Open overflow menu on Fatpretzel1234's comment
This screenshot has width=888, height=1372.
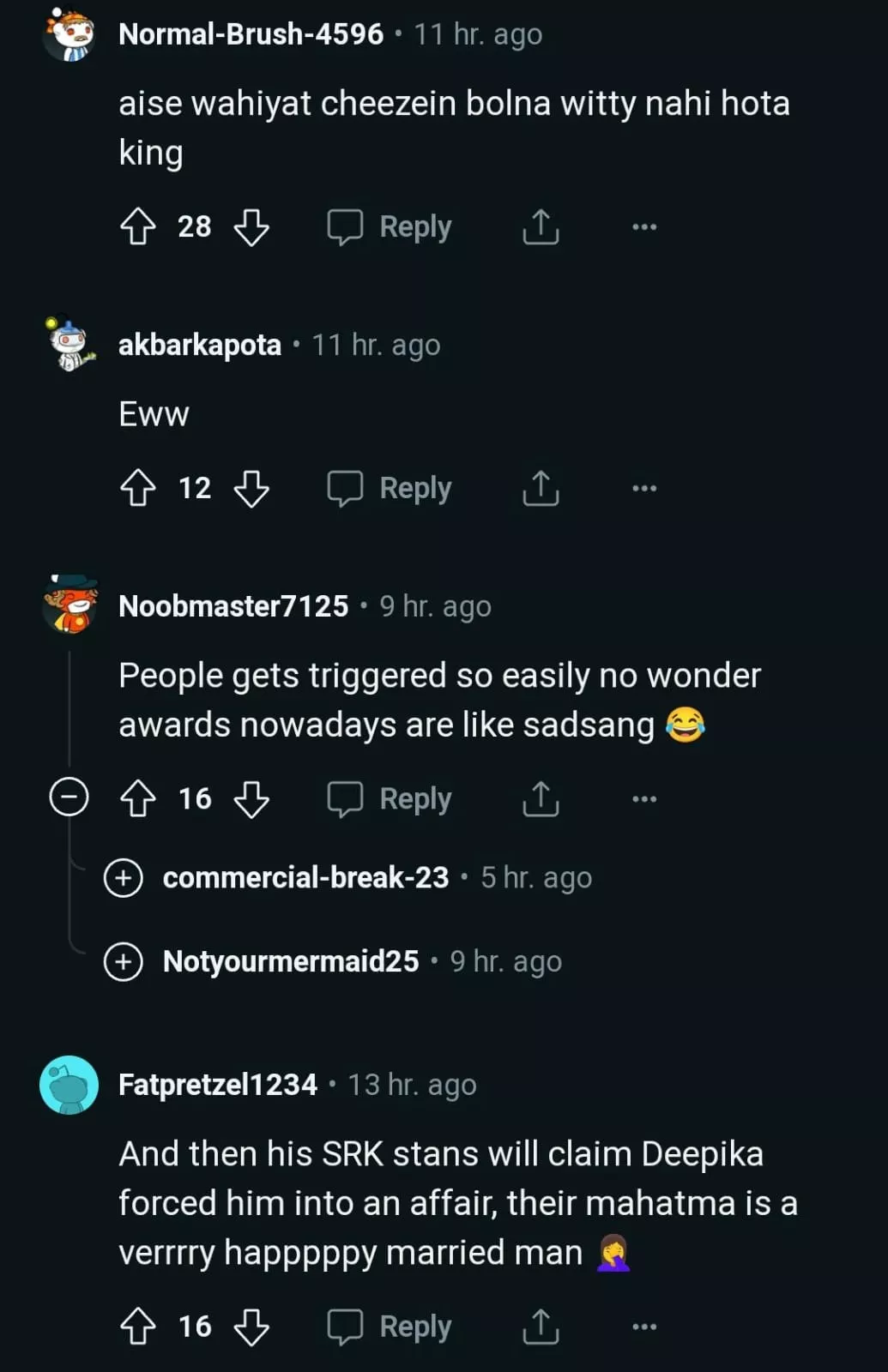click(643, 1327)
